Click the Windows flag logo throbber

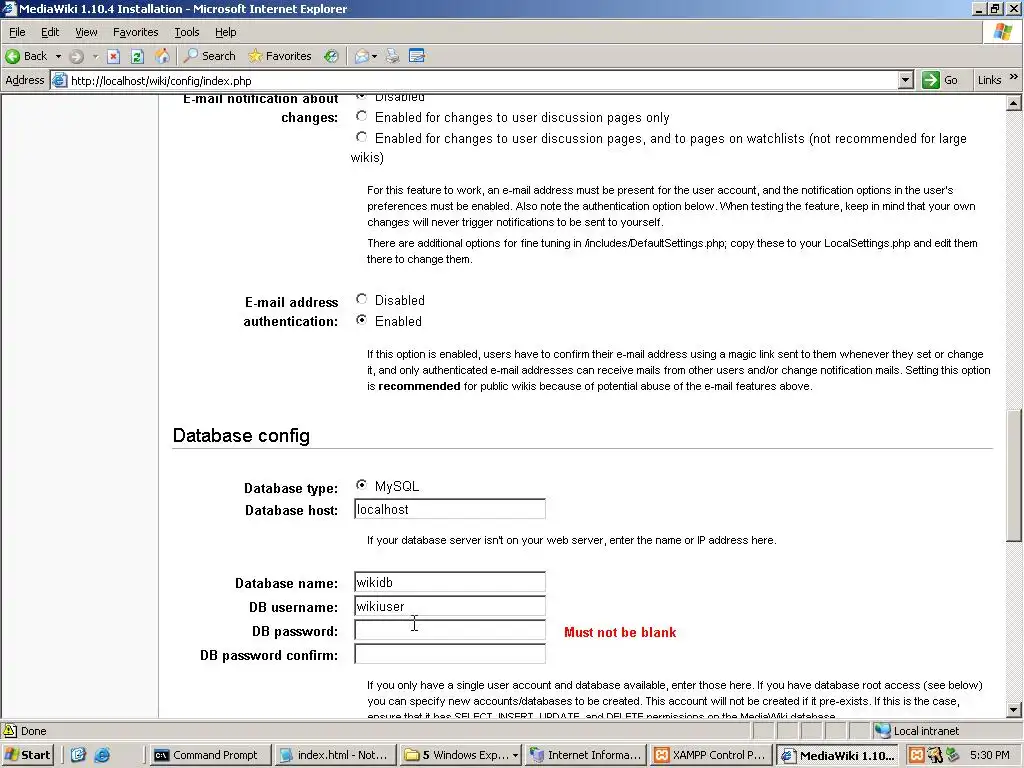[x=1003, y=31]
